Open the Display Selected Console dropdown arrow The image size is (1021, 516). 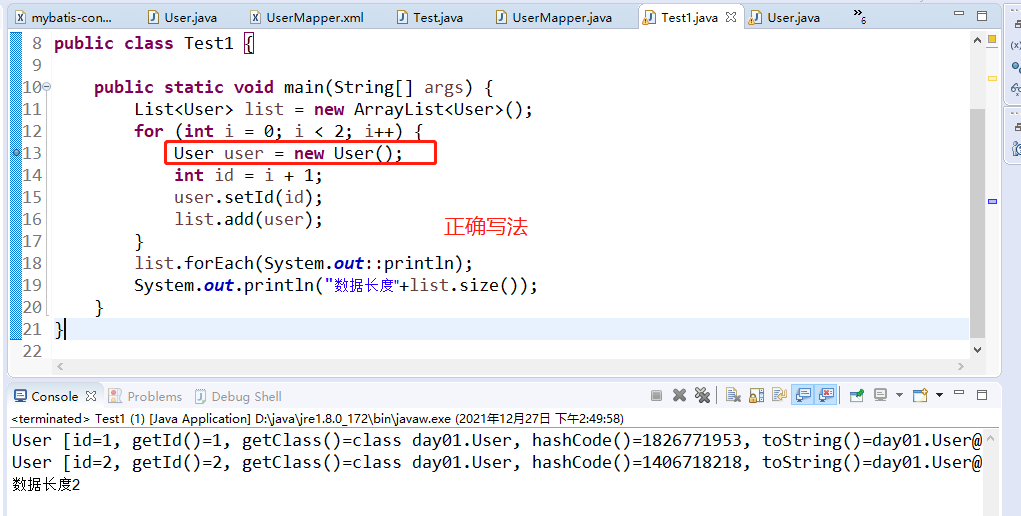(x=899, y=395)
